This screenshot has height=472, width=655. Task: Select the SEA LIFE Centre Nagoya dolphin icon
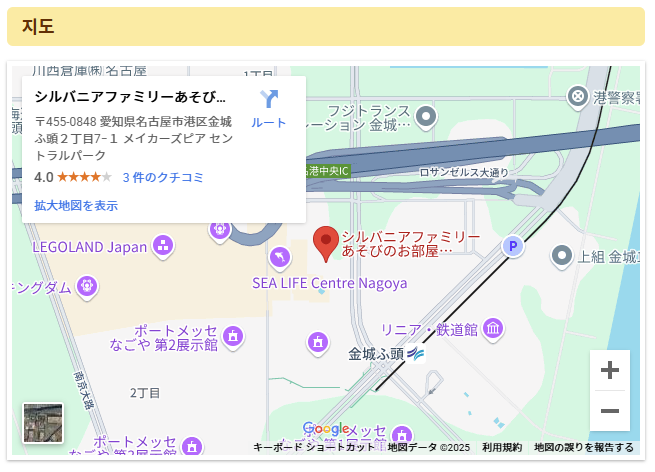pos(280,258)
